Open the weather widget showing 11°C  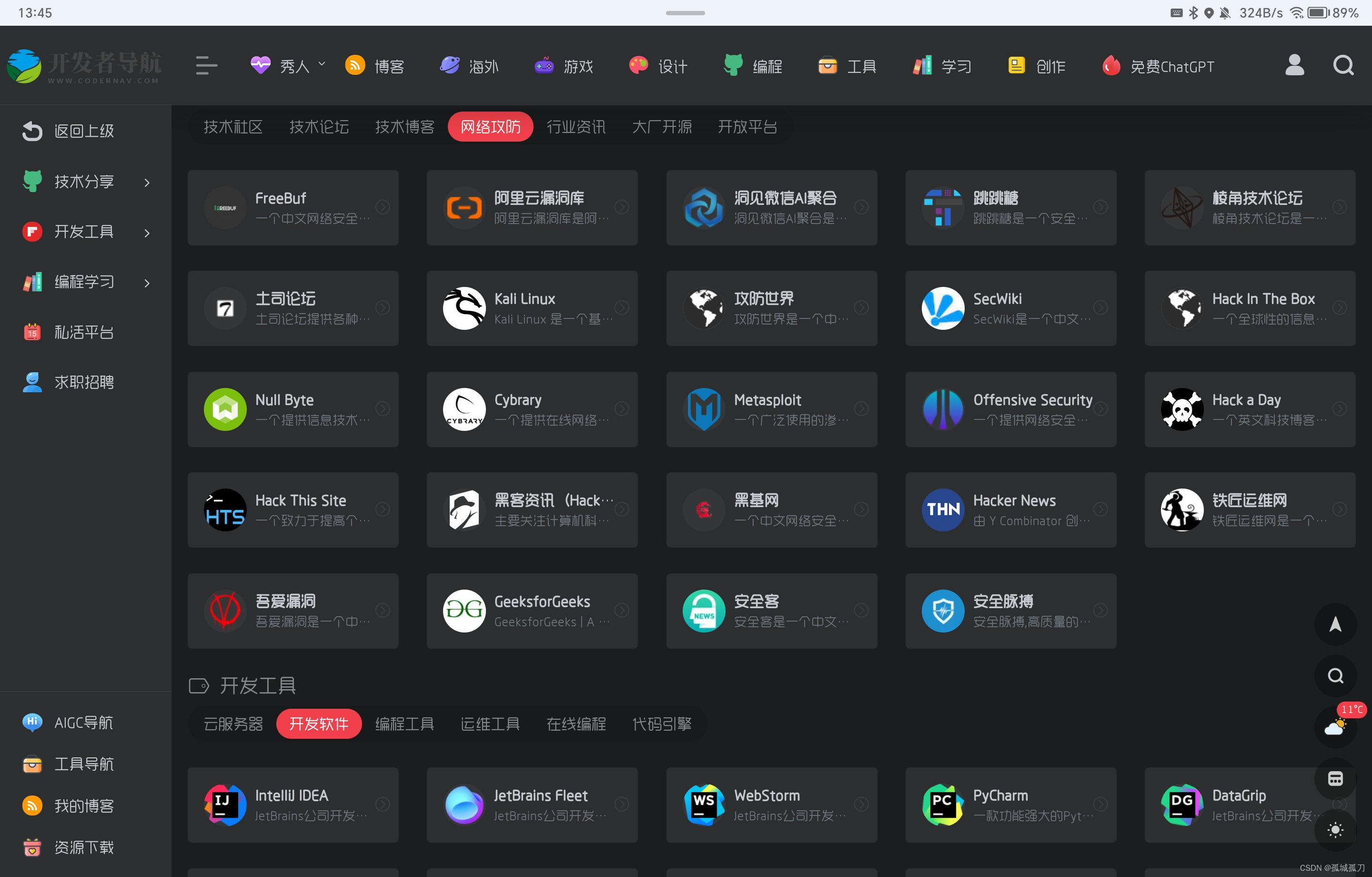click(1335, 726)
